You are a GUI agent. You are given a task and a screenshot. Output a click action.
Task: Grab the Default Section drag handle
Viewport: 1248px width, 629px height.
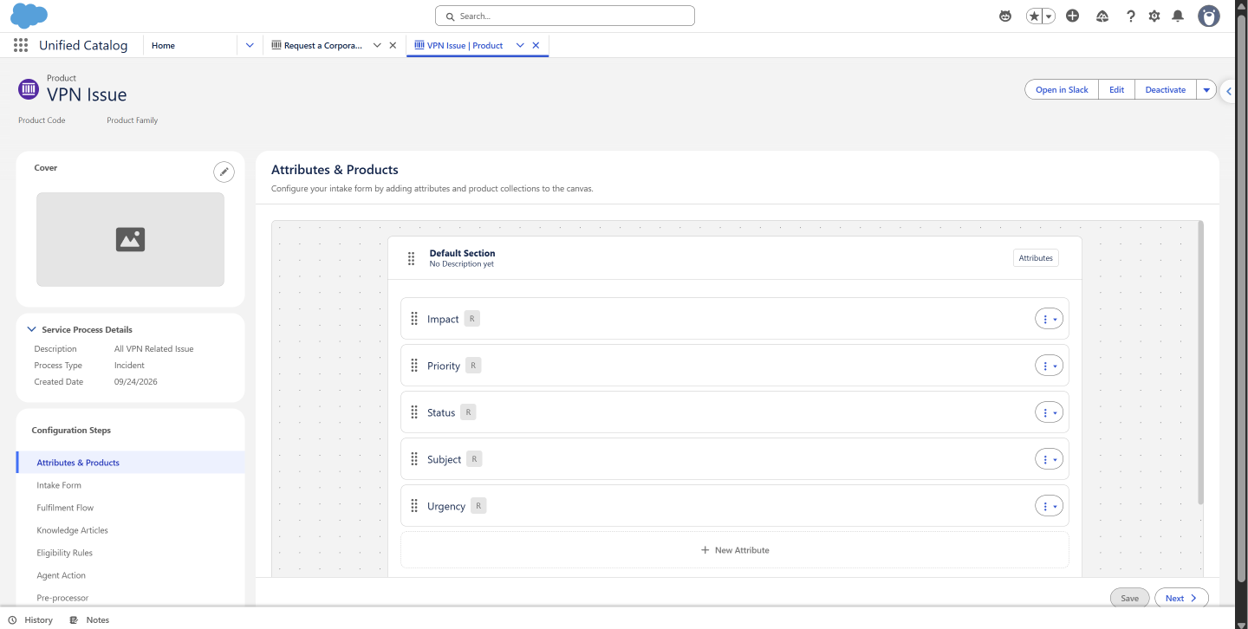tap(411, 258)
